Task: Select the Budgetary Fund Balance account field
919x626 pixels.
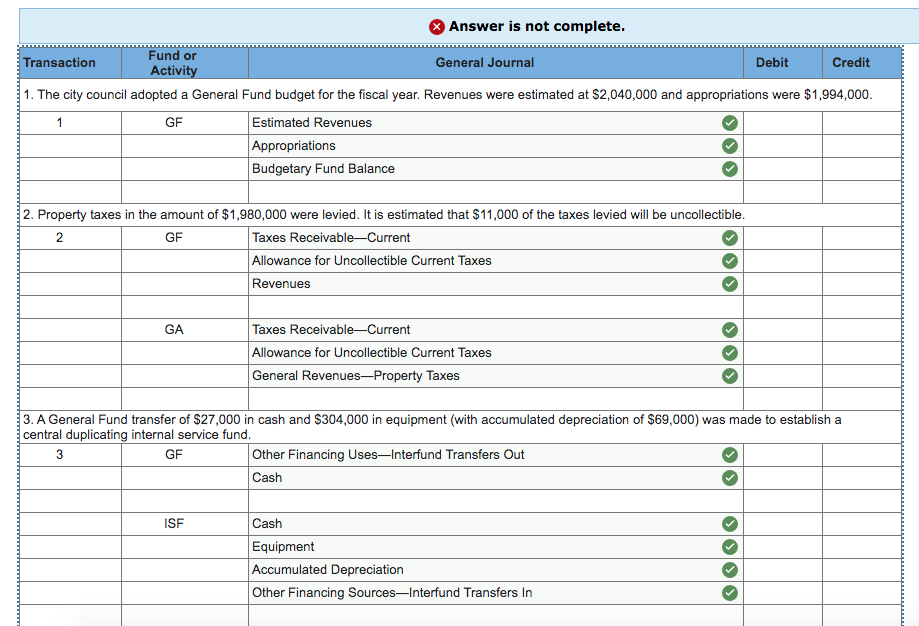Action: (x=496, y=169)
